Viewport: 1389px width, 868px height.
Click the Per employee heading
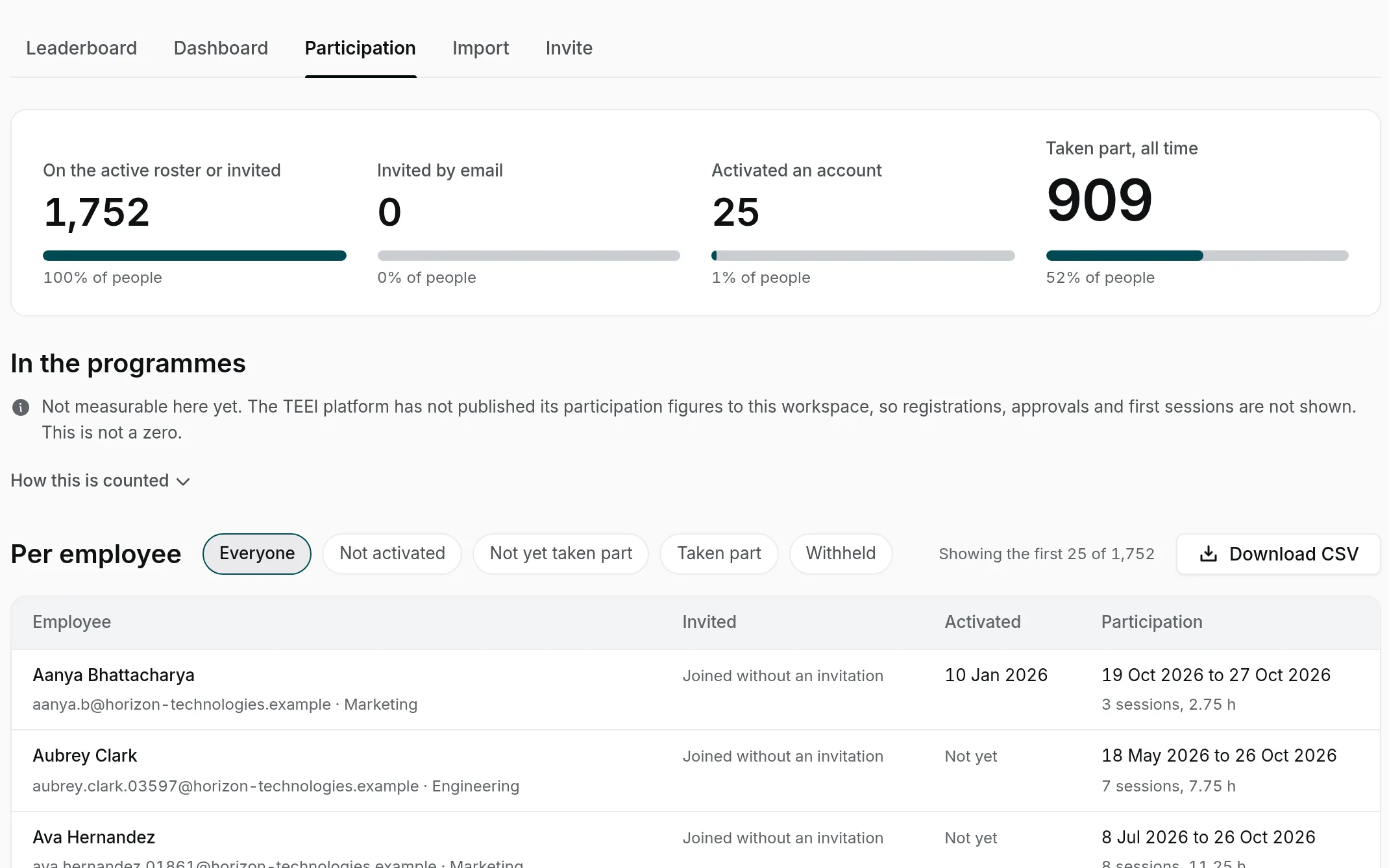96,554
